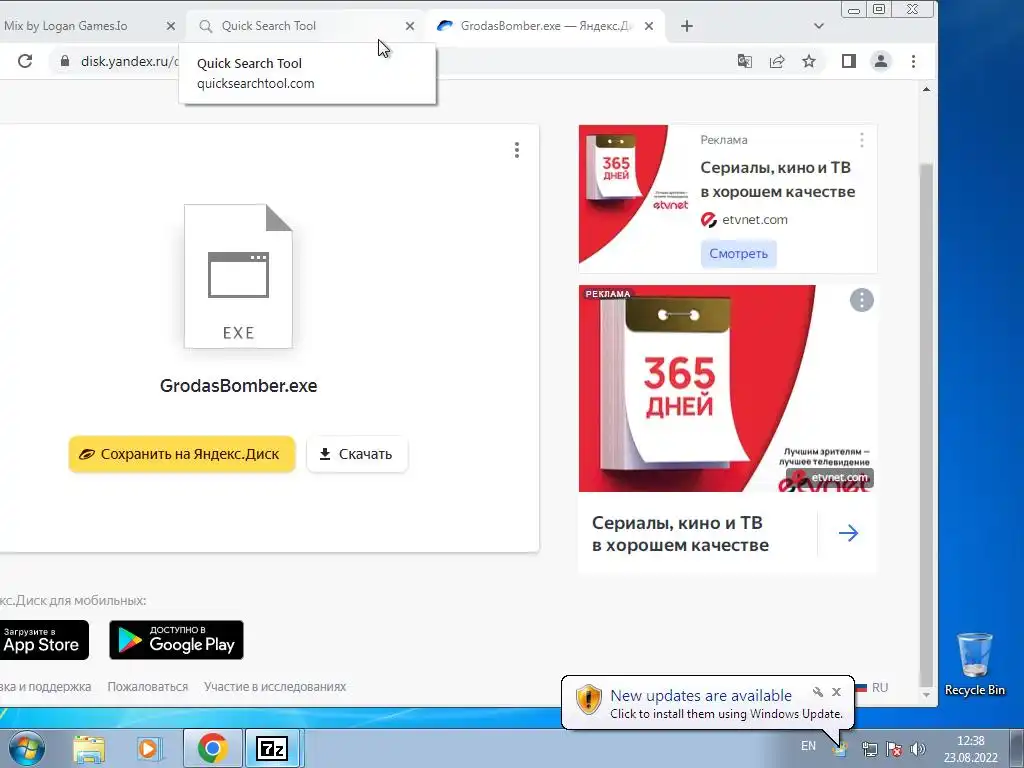1024x768 pixels.
Task: Click the large 365 ДНЕЙ ad banner
Action: [727, 388]
